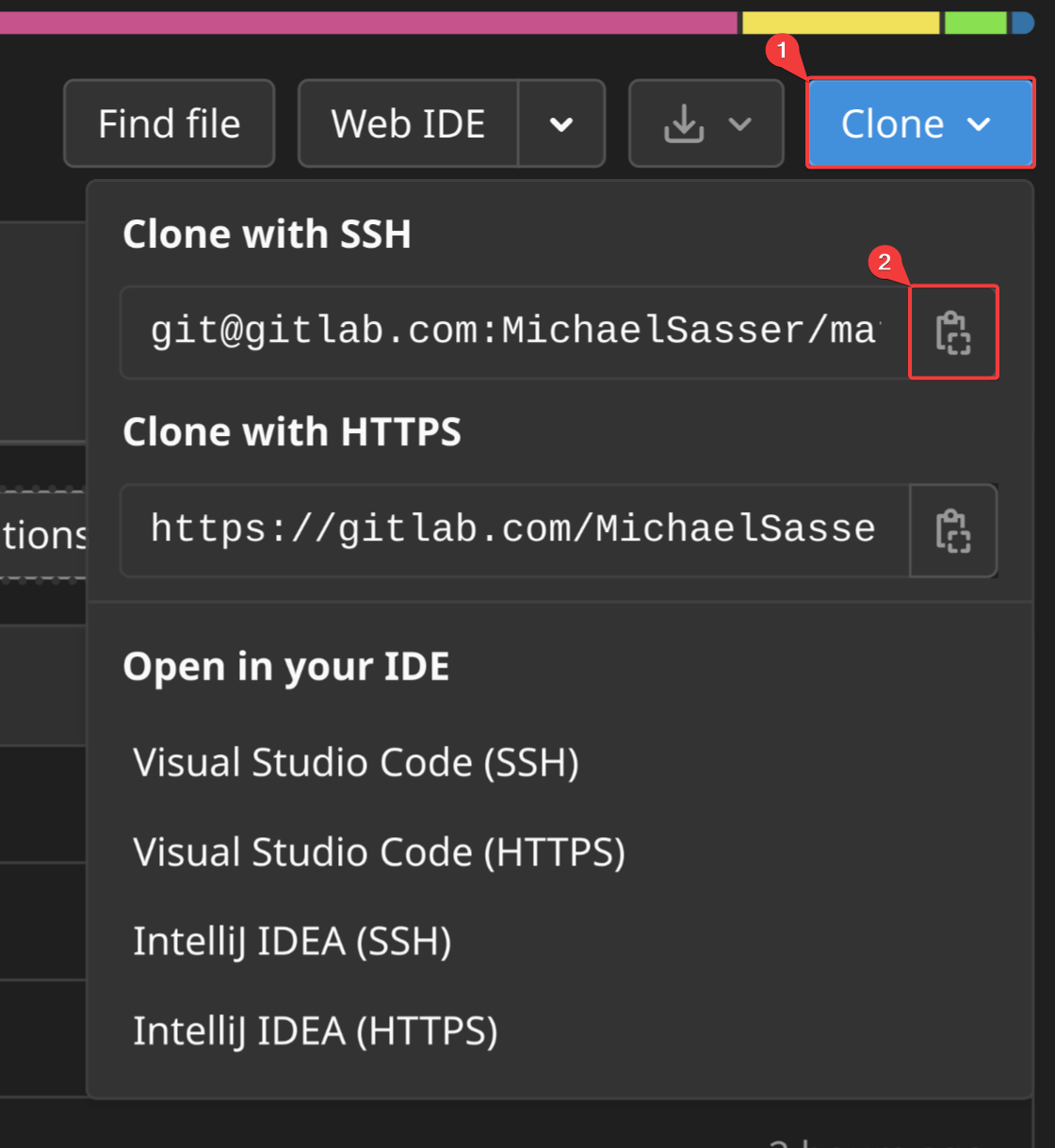Select the HTTPS gitlab.com URL field
Screen dimensions: 1055x1148
pos(513,530)
